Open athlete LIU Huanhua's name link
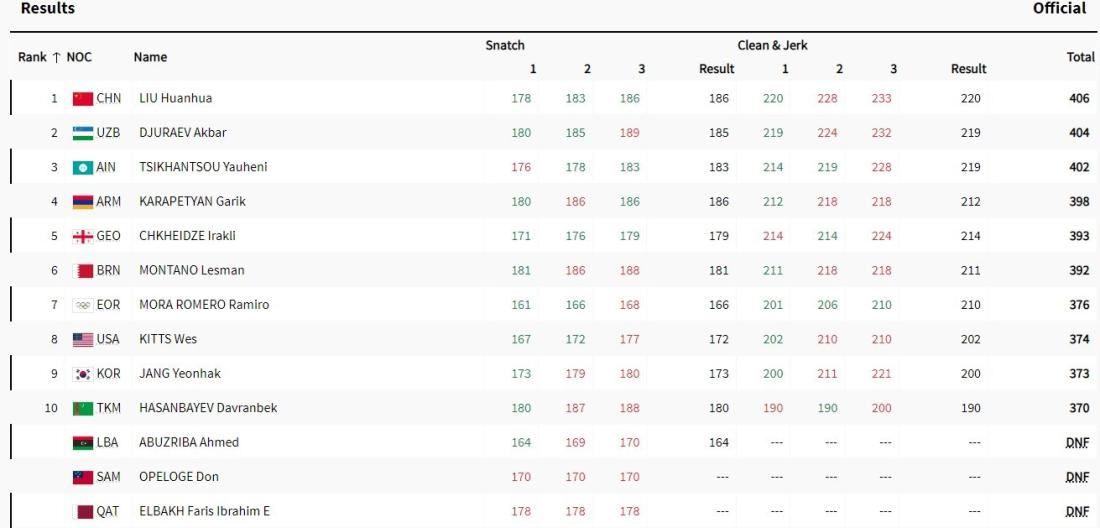The image size is (1100, 528). pos(175,99)
